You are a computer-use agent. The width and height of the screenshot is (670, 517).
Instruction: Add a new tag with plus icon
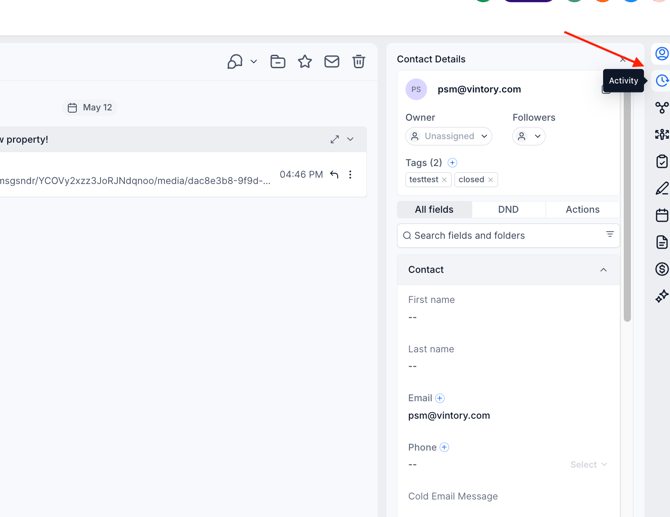click(452, 162)
